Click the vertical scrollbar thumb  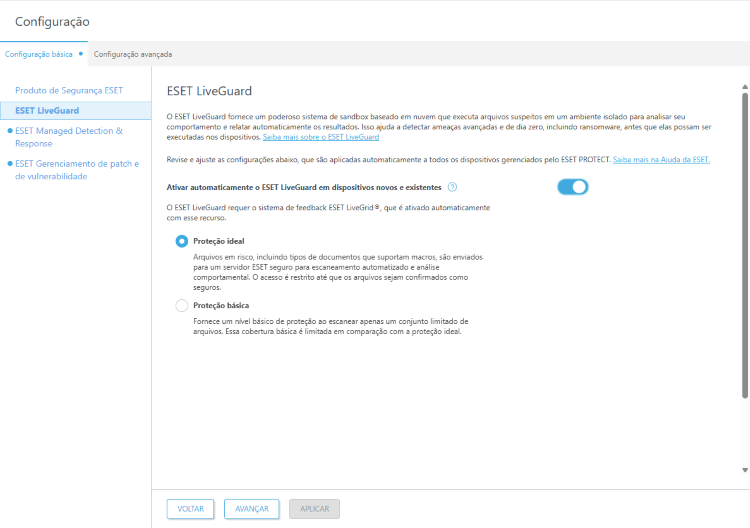pos(745,245)
